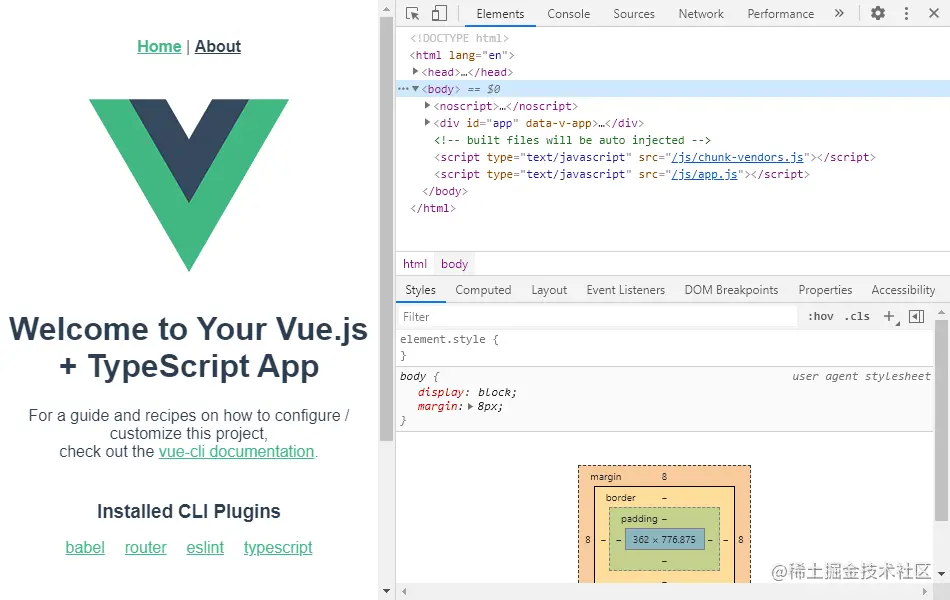
Task: Select the html lang="en" line
Action: coord(462,55)
